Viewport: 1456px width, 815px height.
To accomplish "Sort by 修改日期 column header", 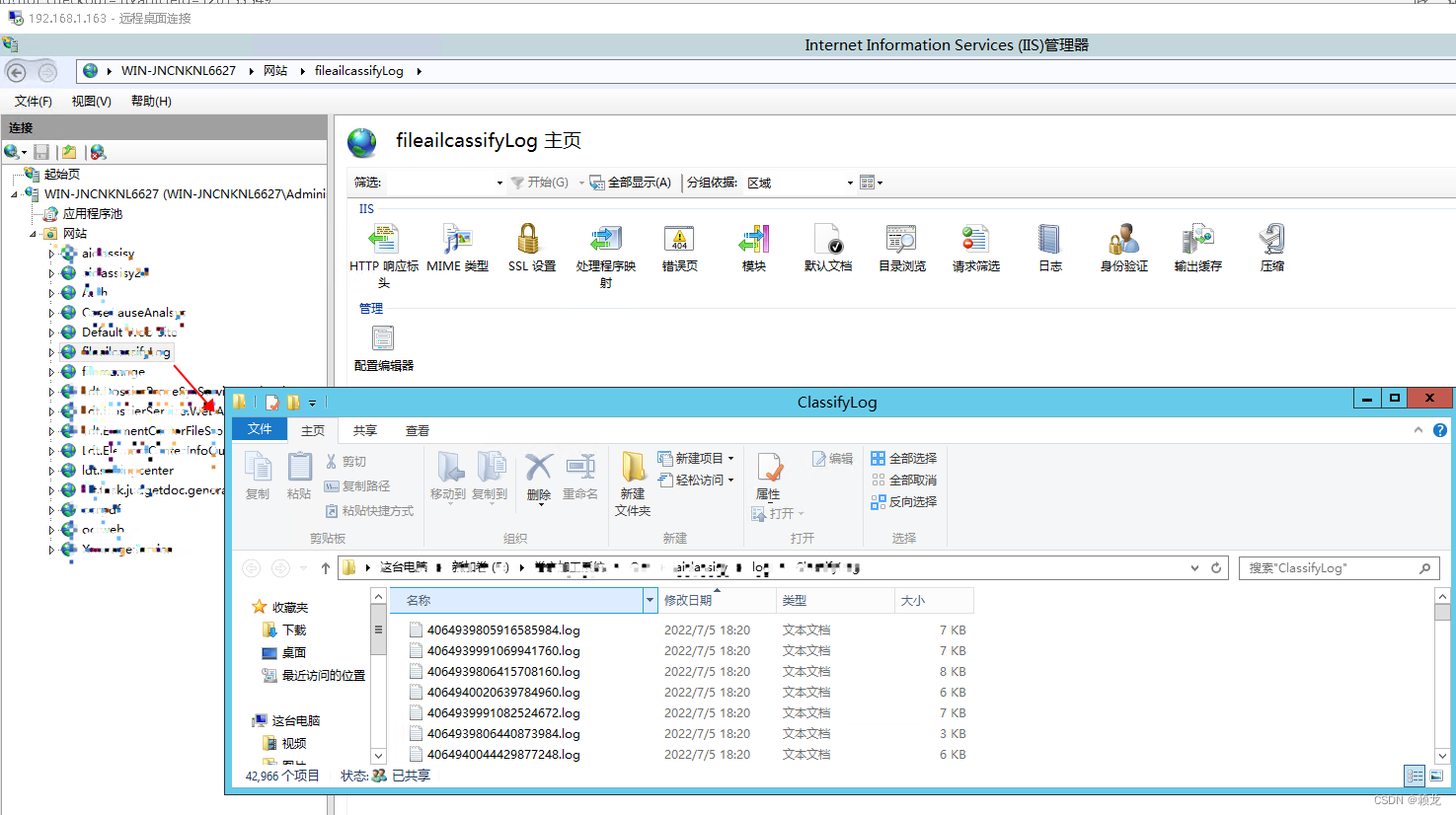I will 717,600.
